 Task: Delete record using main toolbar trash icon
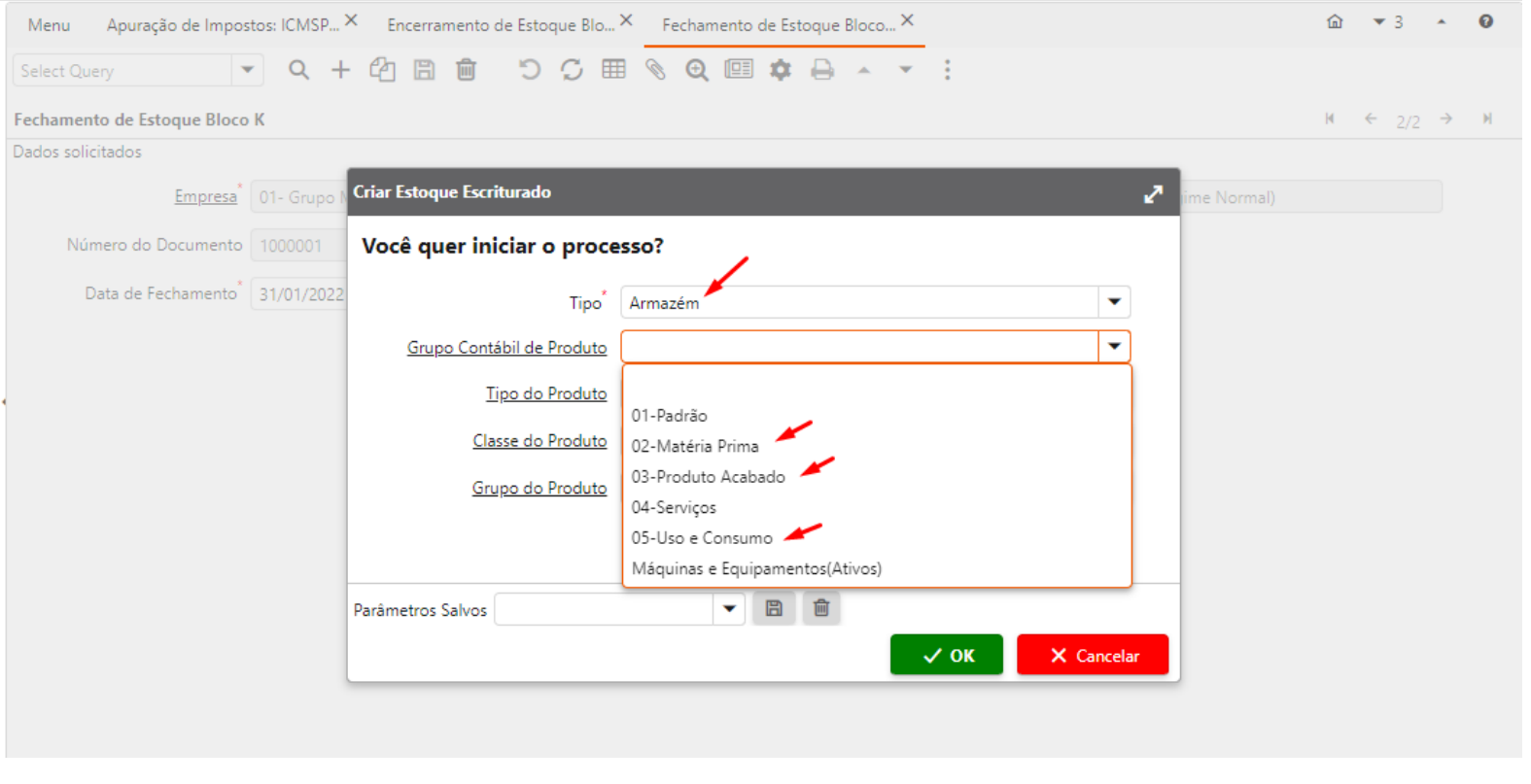[x=467, y=70]
